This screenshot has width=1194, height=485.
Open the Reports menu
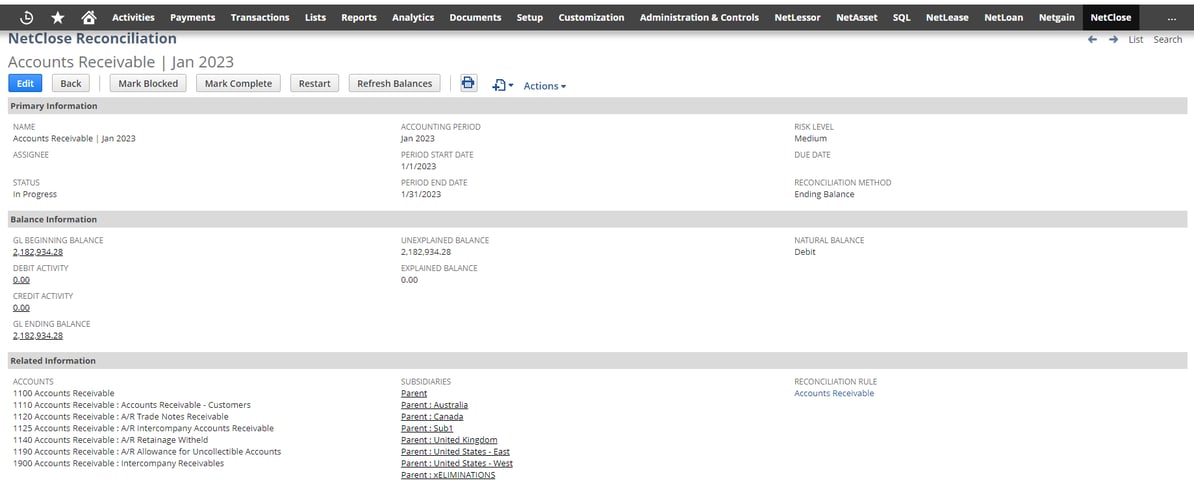click(359, 17)
